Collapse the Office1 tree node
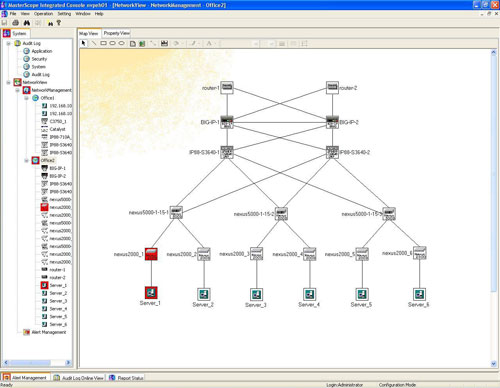 tap(27, 98)
